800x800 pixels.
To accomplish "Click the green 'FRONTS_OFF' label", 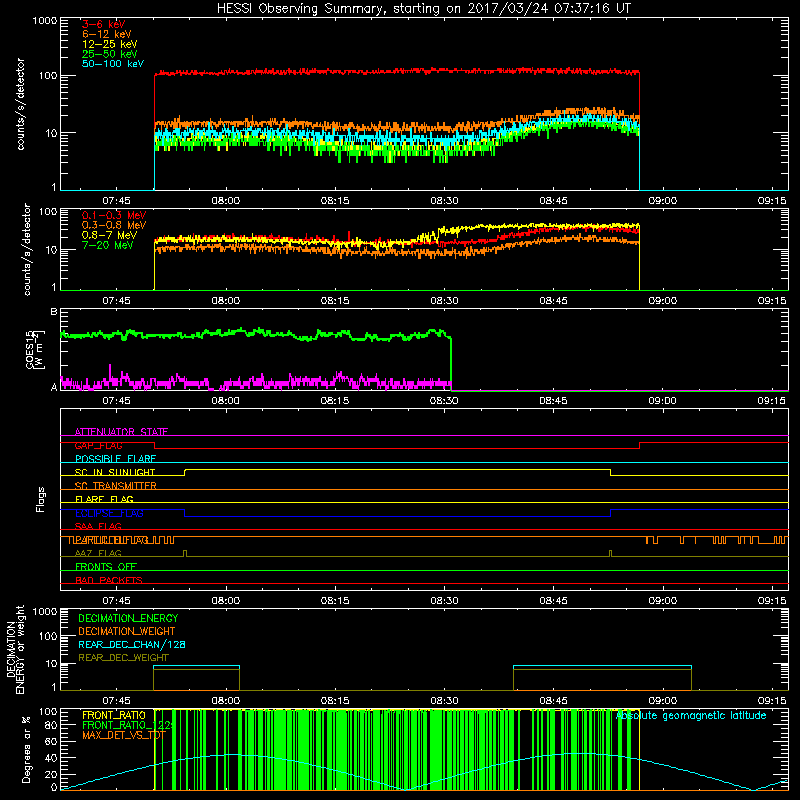I will (x=106, y=567).
